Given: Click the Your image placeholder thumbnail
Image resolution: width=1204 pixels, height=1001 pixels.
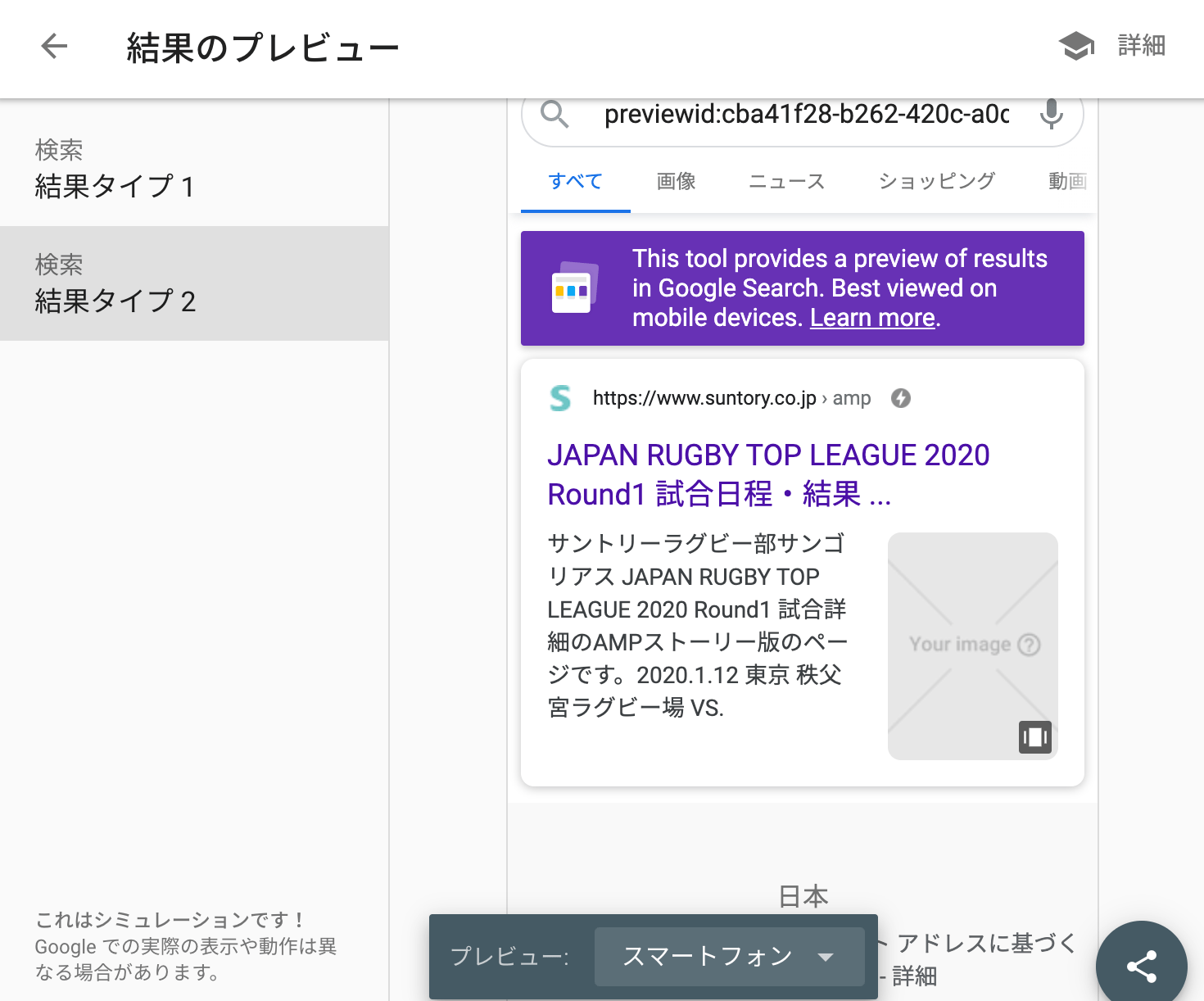Looking at the screenshot, I should point(973,645).
